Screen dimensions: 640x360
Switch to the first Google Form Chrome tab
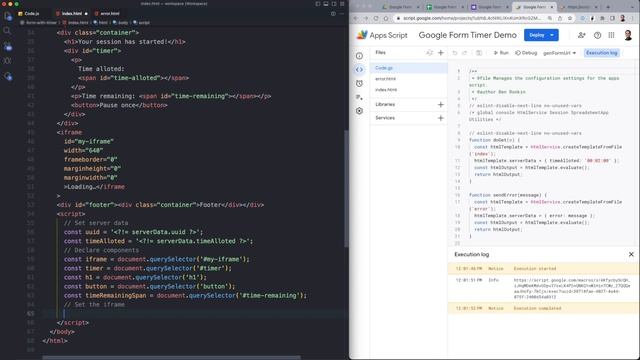coord(400,7)
